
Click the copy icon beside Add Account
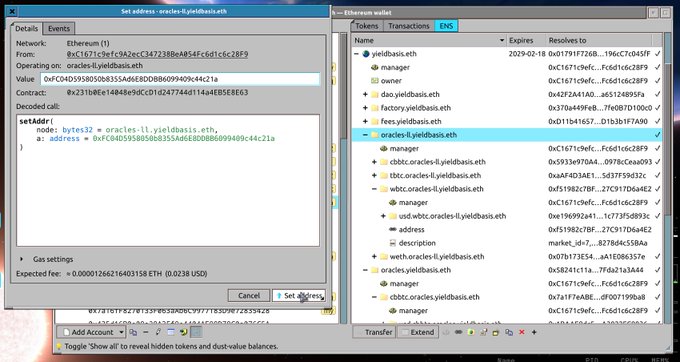click(x=133, y=332)
